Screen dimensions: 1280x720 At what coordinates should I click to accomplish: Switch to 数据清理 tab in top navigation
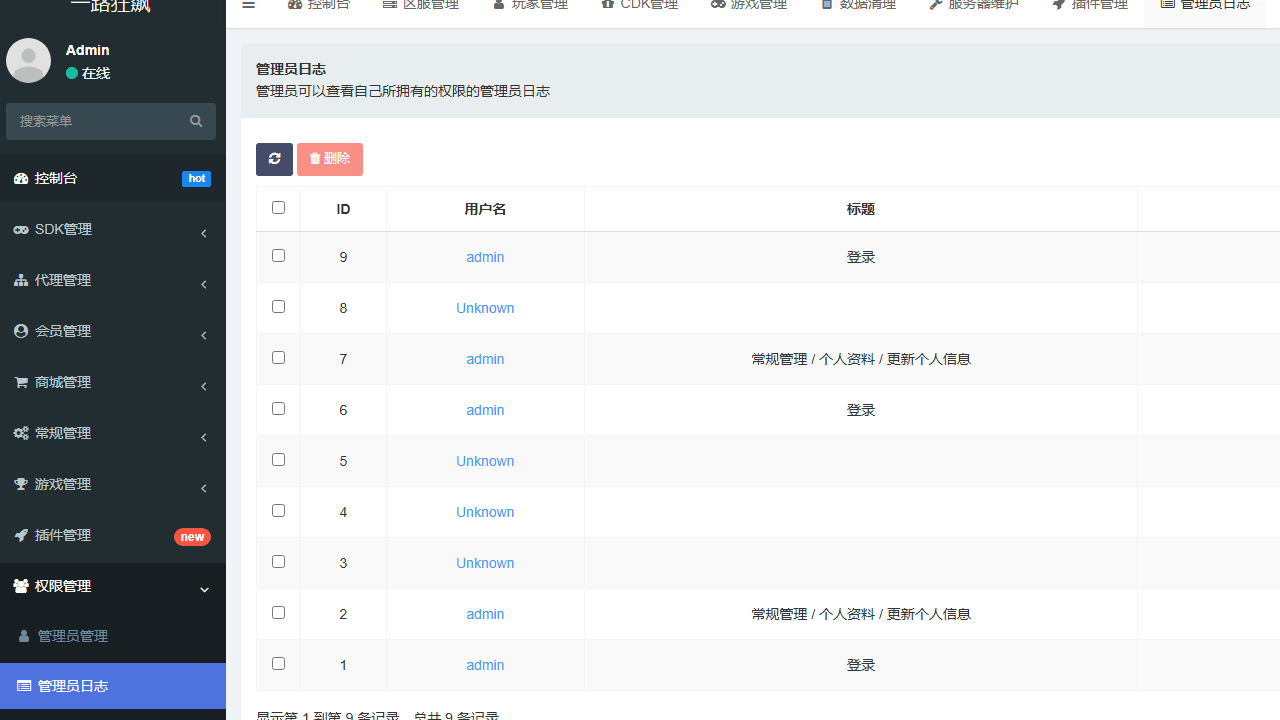pyautogui.click(x=858, y=6)
